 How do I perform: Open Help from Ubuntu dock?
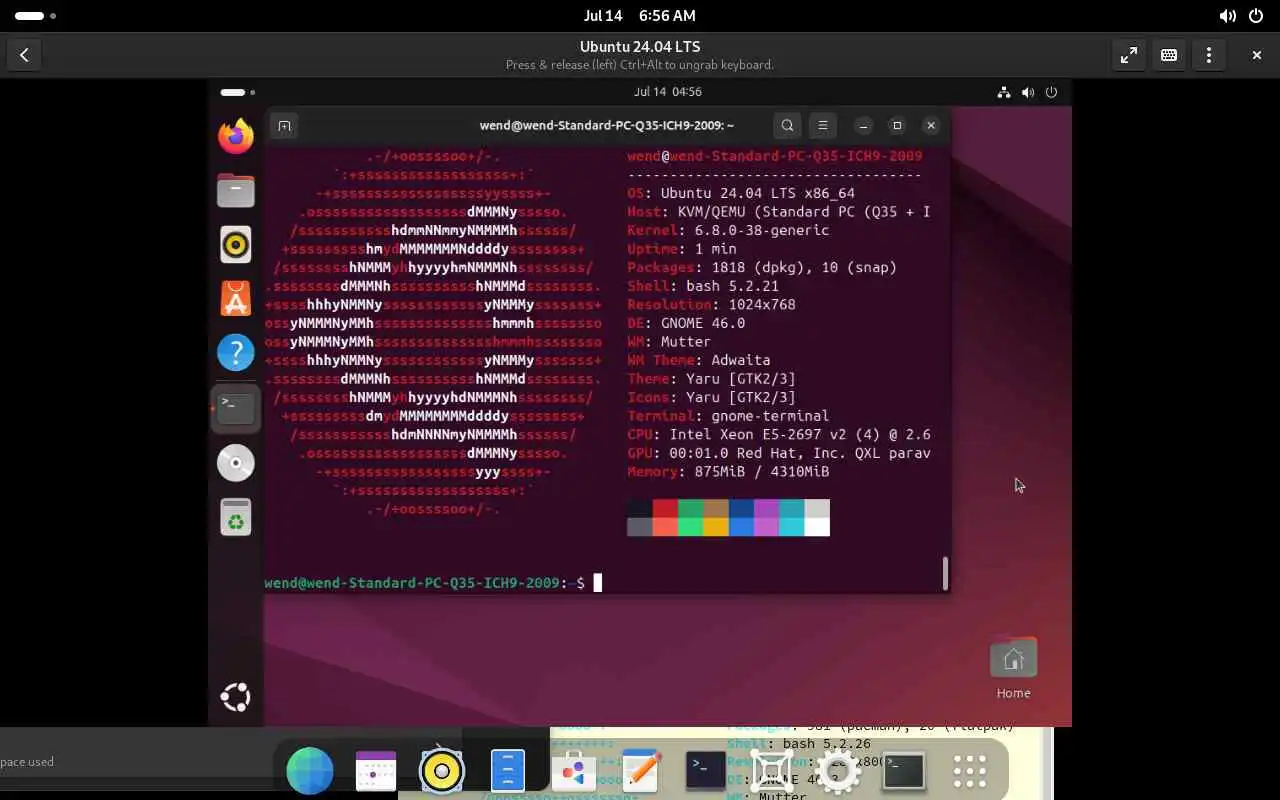(236, 353)
